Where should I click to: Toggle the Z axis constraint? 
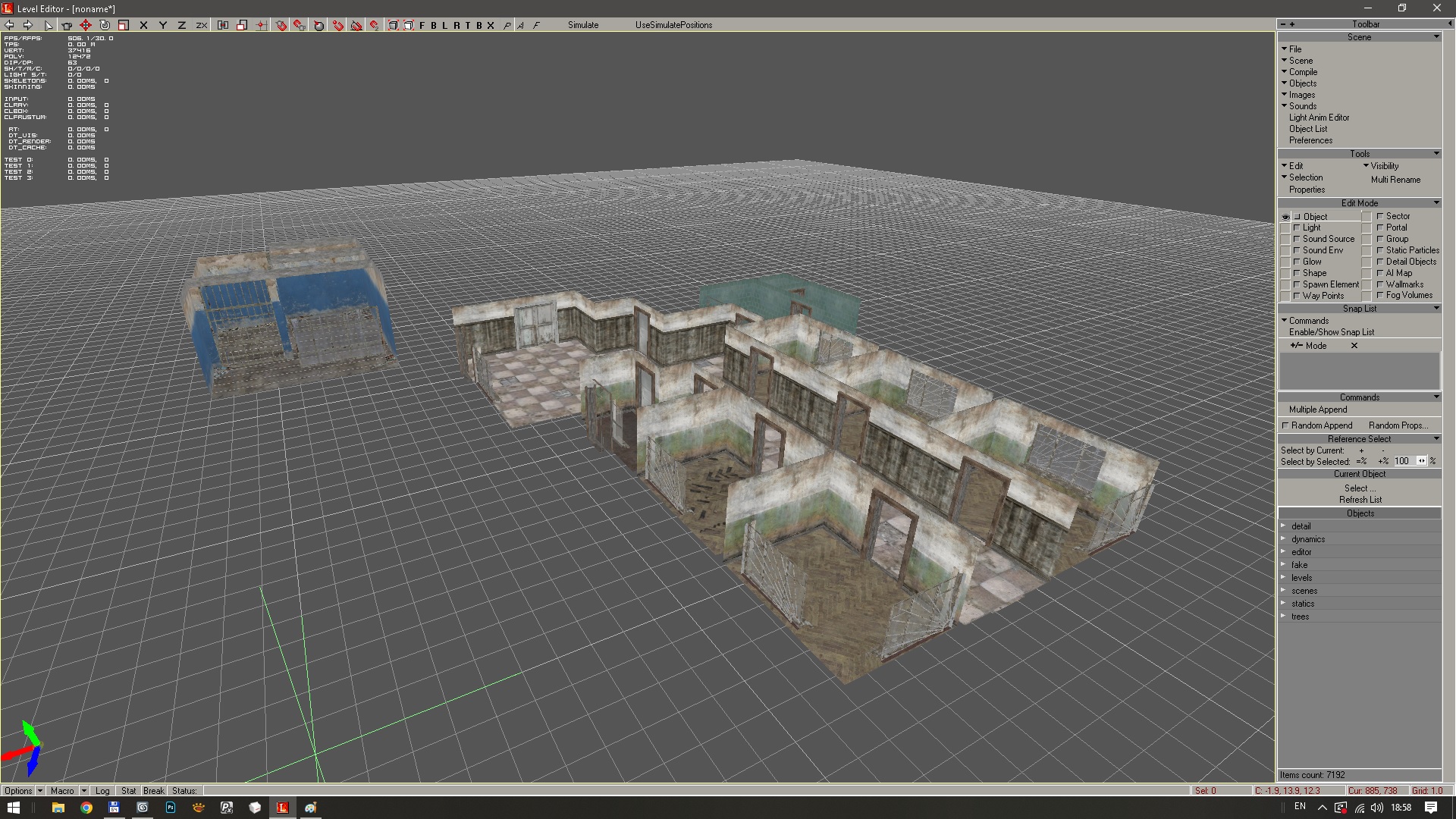tap(181, 25)
